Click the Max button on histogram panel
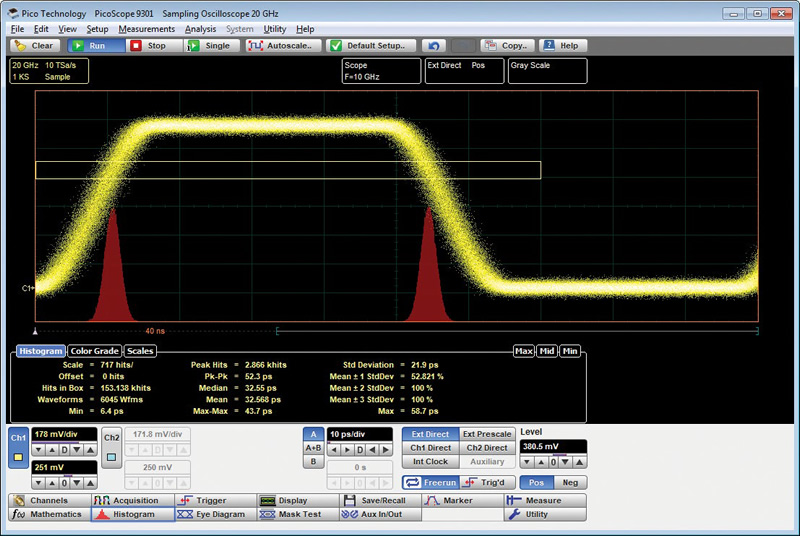Image resolution: width=800 pixels, height=536 pixels. click(524, 351)
